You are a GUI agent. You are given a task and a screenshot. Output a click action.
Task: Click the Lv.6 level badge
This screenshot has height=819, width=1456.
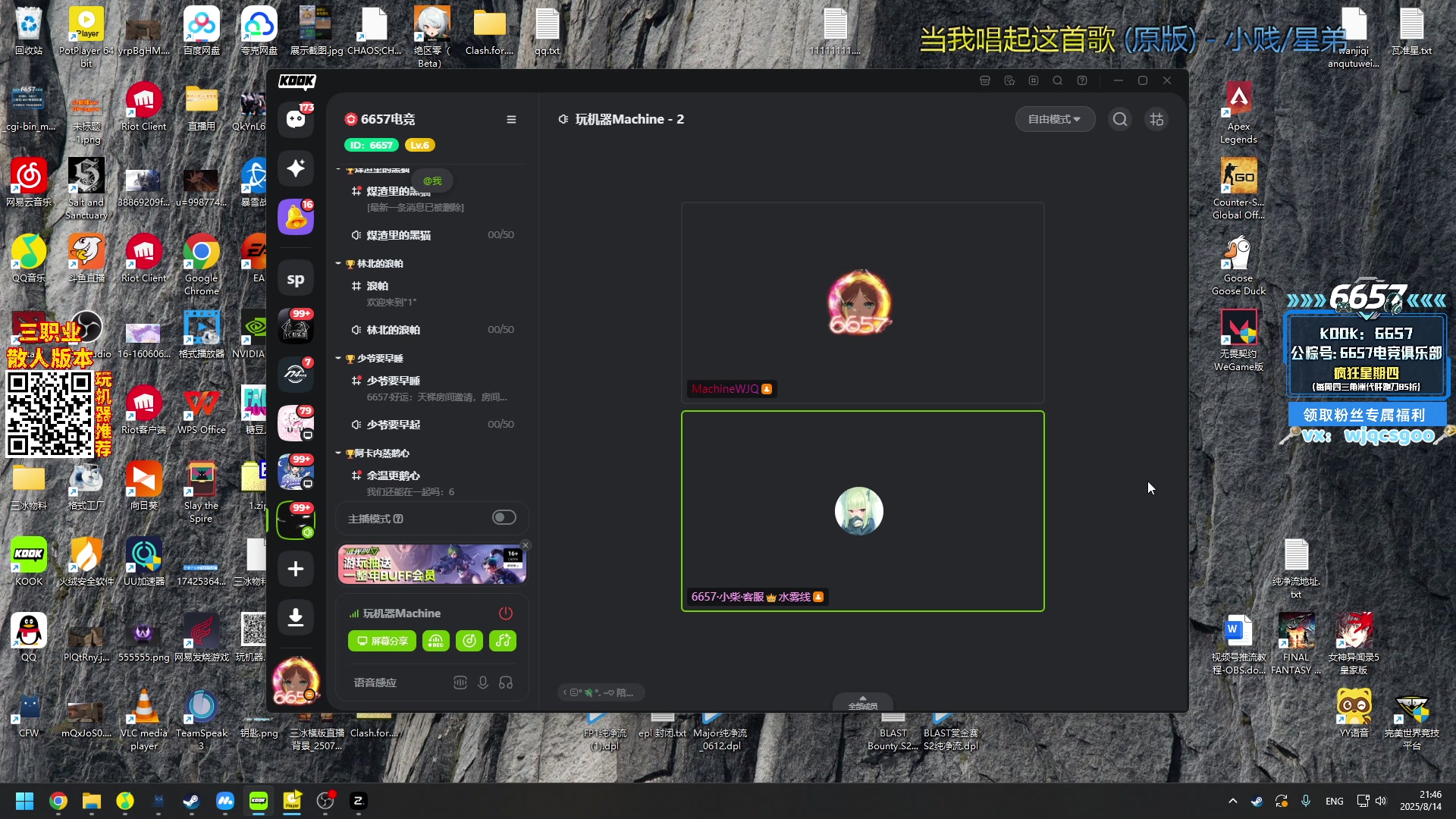point(419,145)
